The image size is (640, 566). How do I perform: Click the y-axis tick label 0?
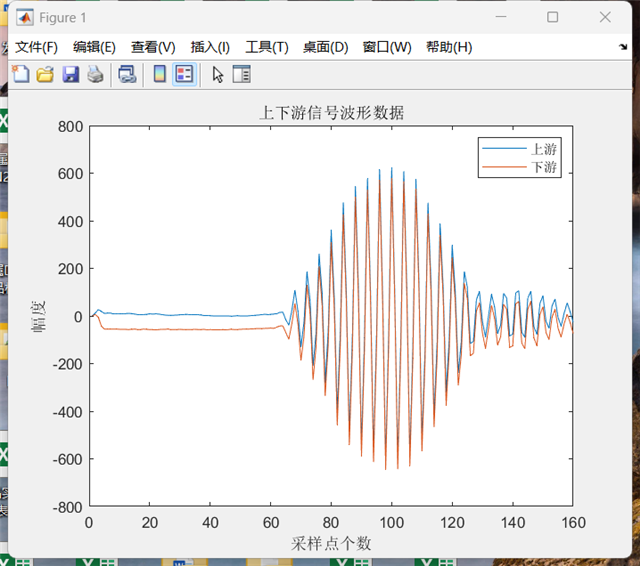click(78, 317)
